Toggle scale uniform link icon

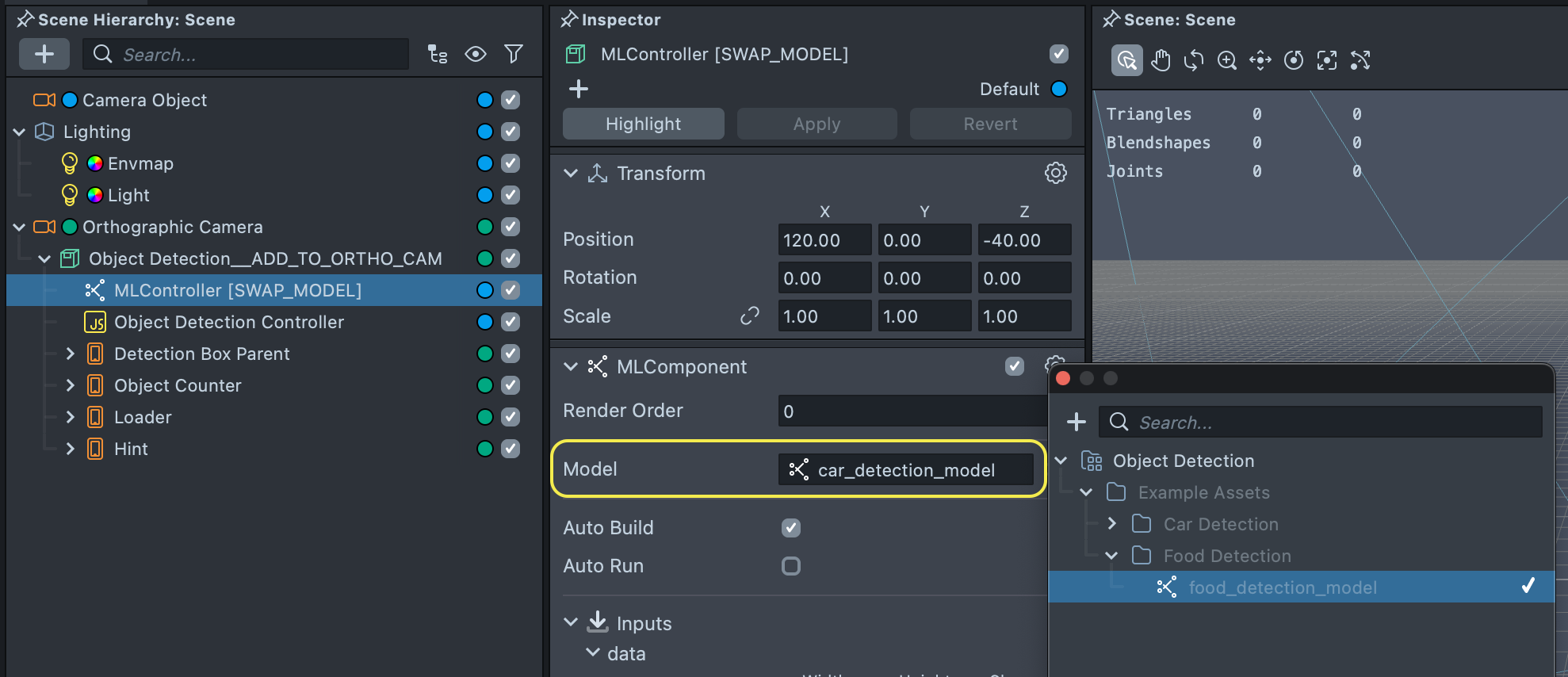point(749,316)
